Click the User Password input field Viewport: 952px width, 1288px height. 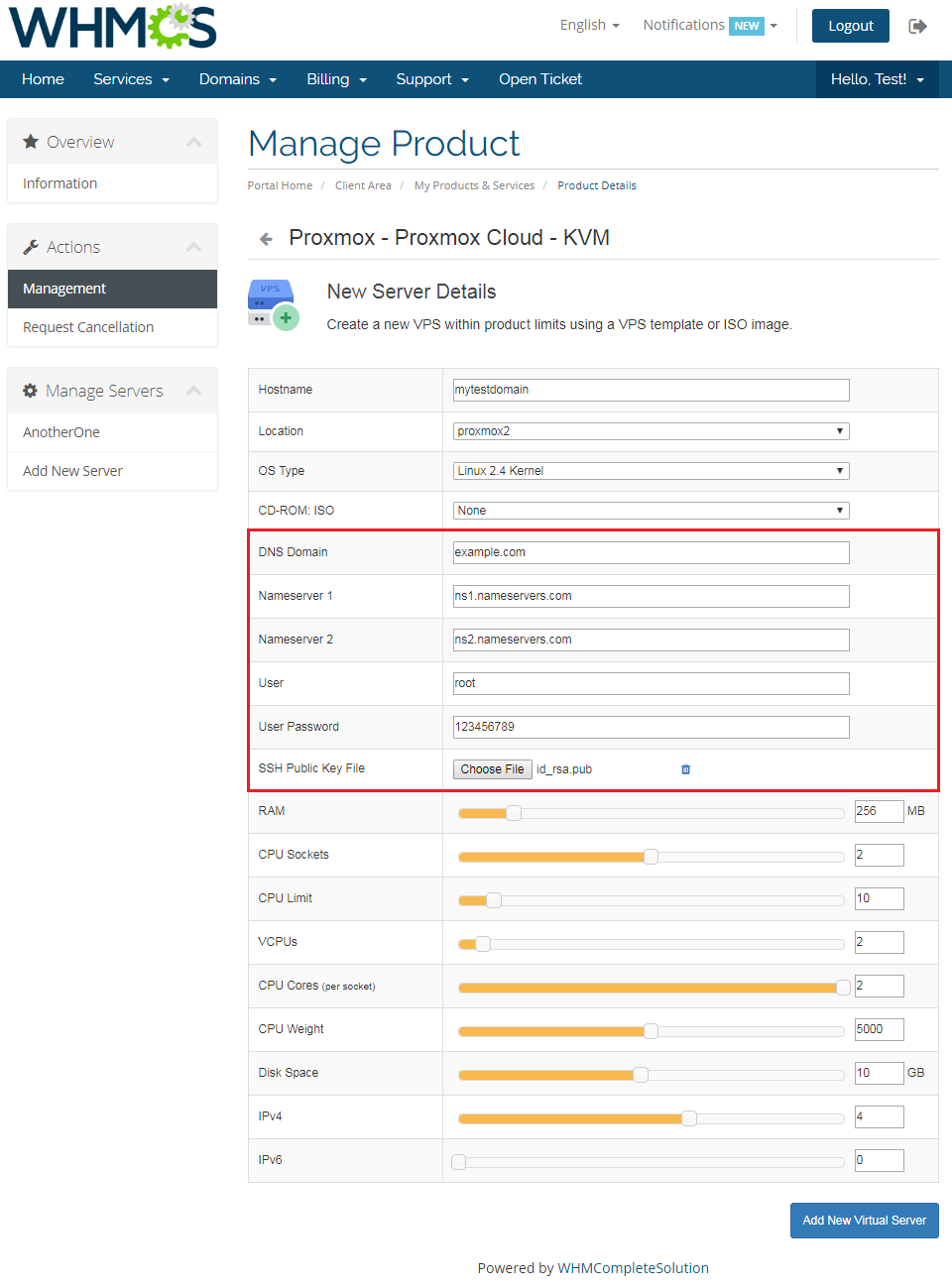click(x=651, y=727)
